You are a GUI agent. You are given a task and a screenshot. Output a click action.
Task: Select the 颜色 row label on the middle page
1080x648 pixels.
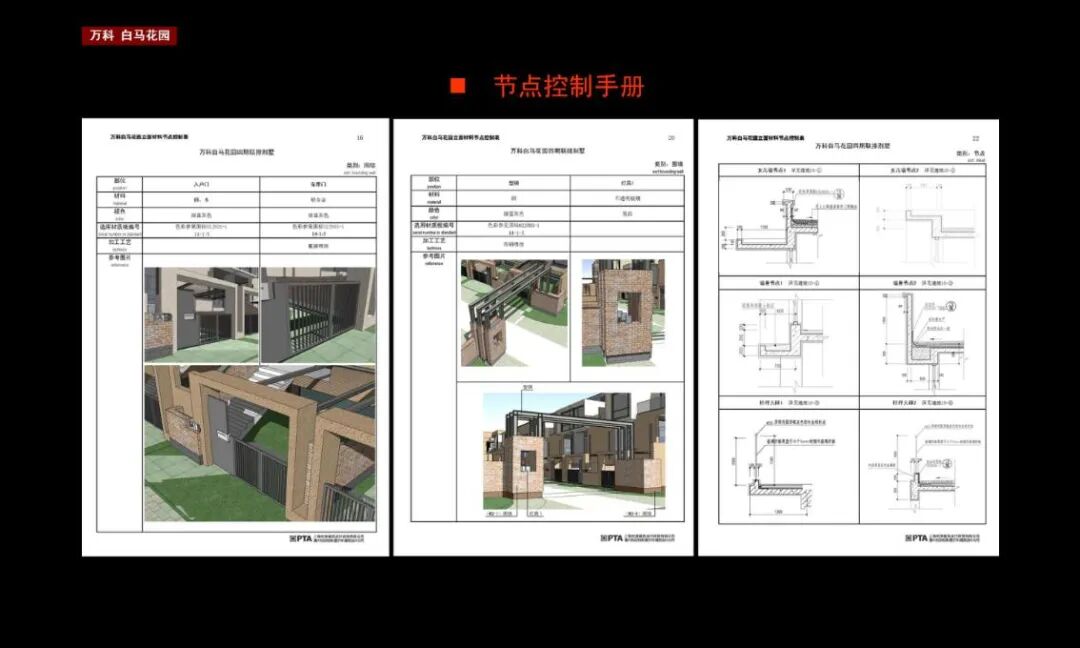coord(434,213)
